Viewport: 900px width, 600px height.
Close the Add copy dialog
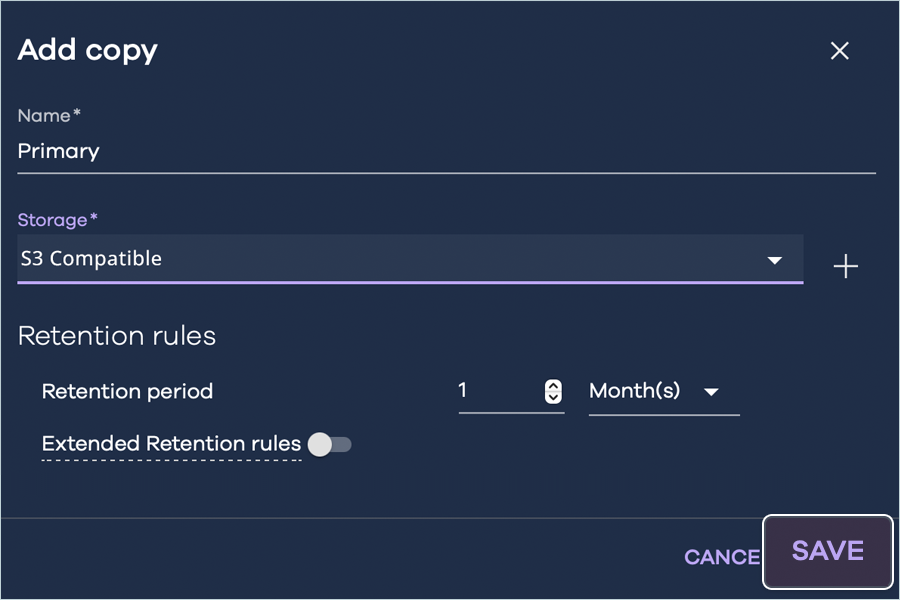(x=839, y=51)
